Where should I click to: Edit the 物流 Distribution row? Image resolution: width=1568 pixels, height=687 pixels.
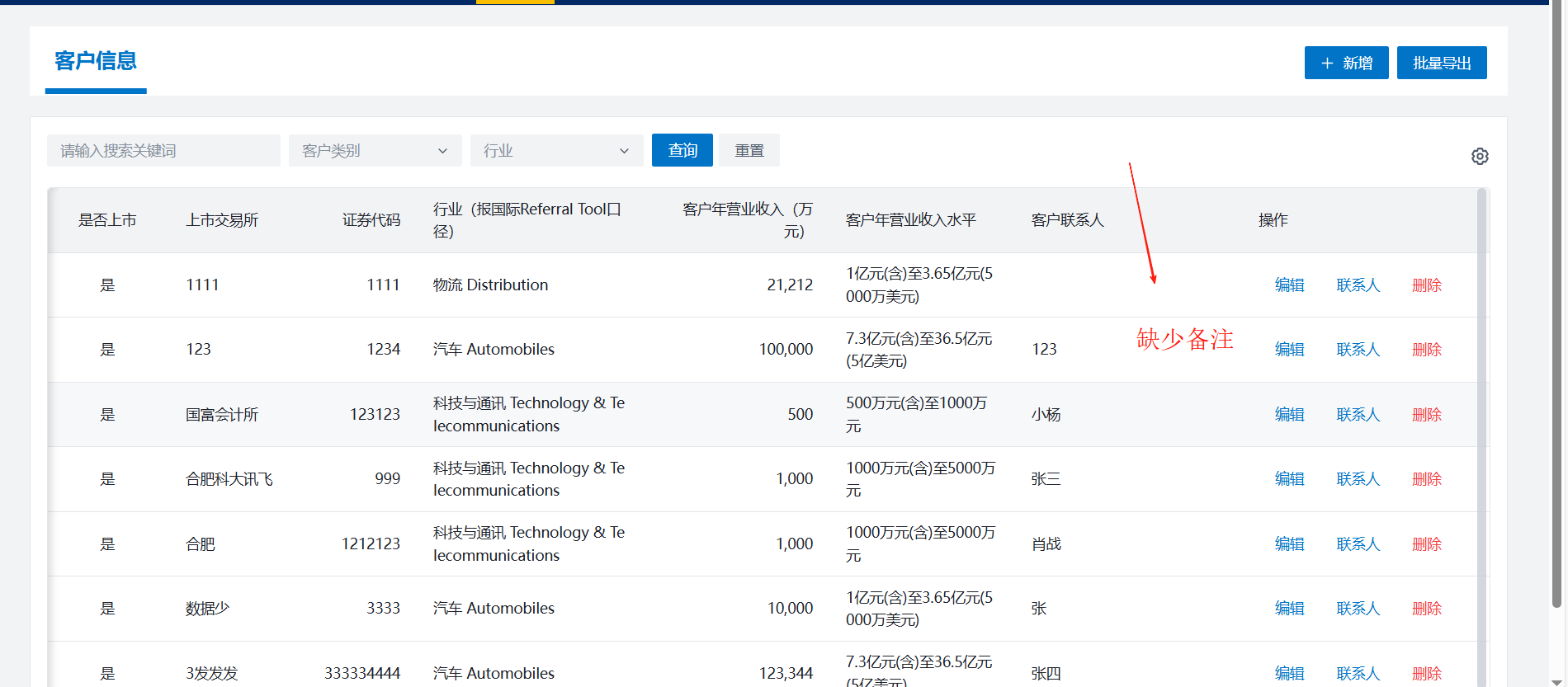tap(1289, 285)
